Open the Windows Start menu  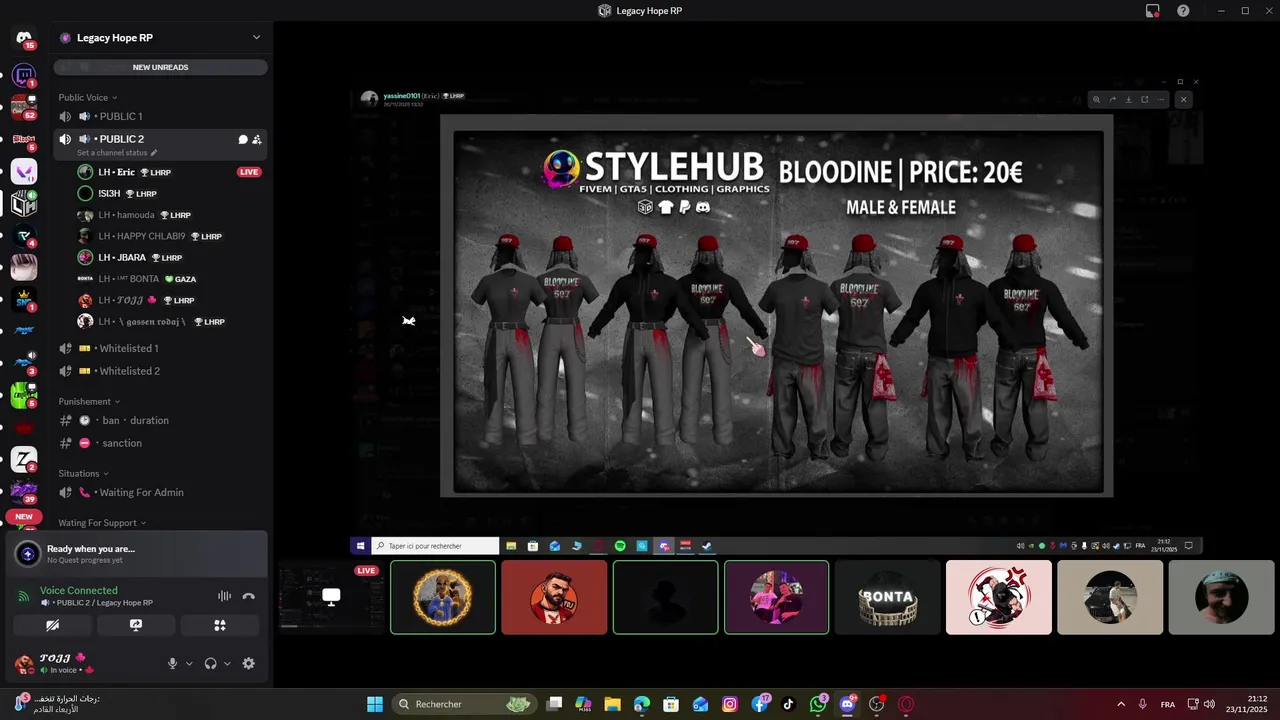(x=374, y=704)
